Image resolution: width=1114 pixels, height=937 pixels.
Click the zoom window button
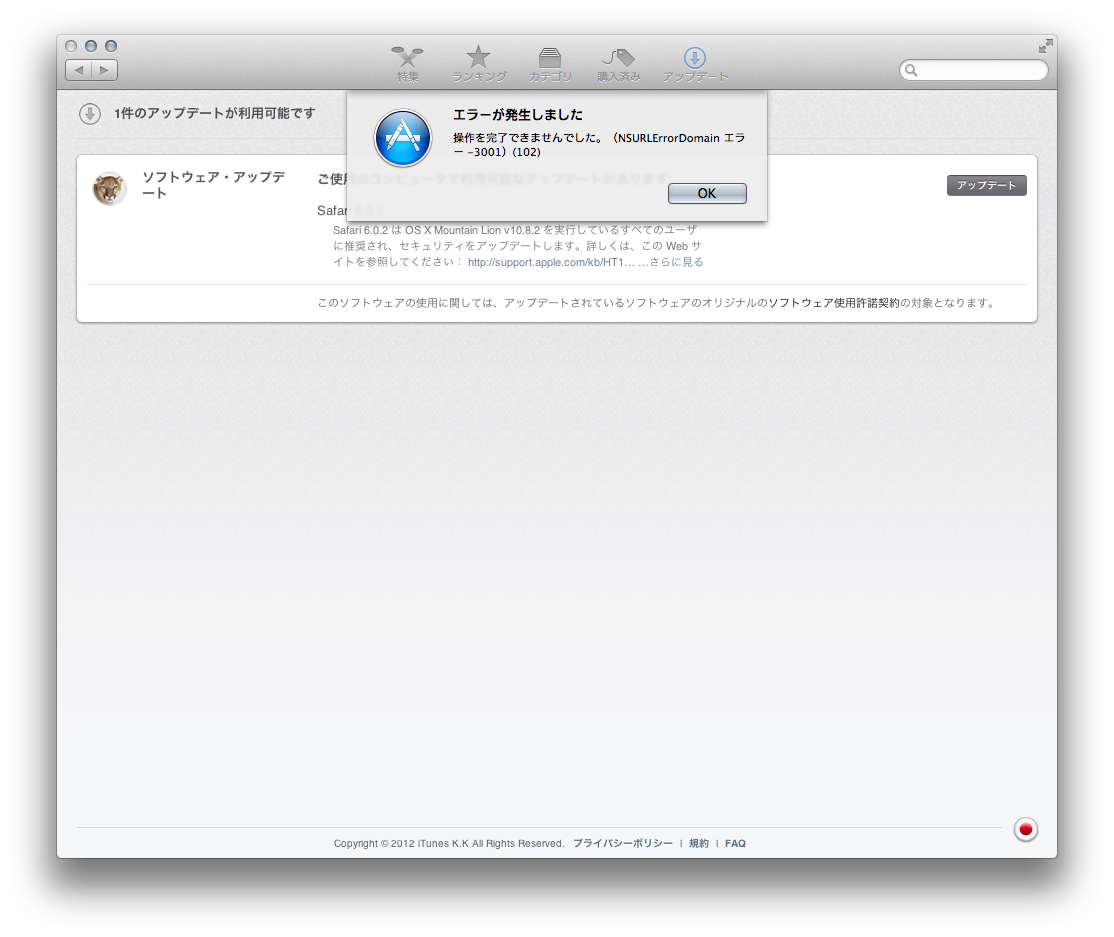pyautogui.click(x=111, y=46)
